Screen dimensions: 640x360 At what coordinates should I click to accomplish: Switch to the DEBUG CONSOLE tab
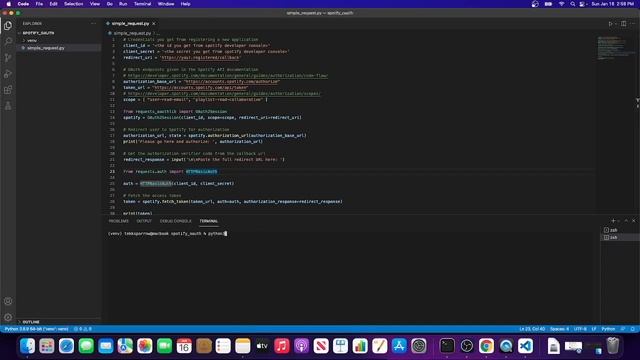pyautogui.click(x=176, y=221)
